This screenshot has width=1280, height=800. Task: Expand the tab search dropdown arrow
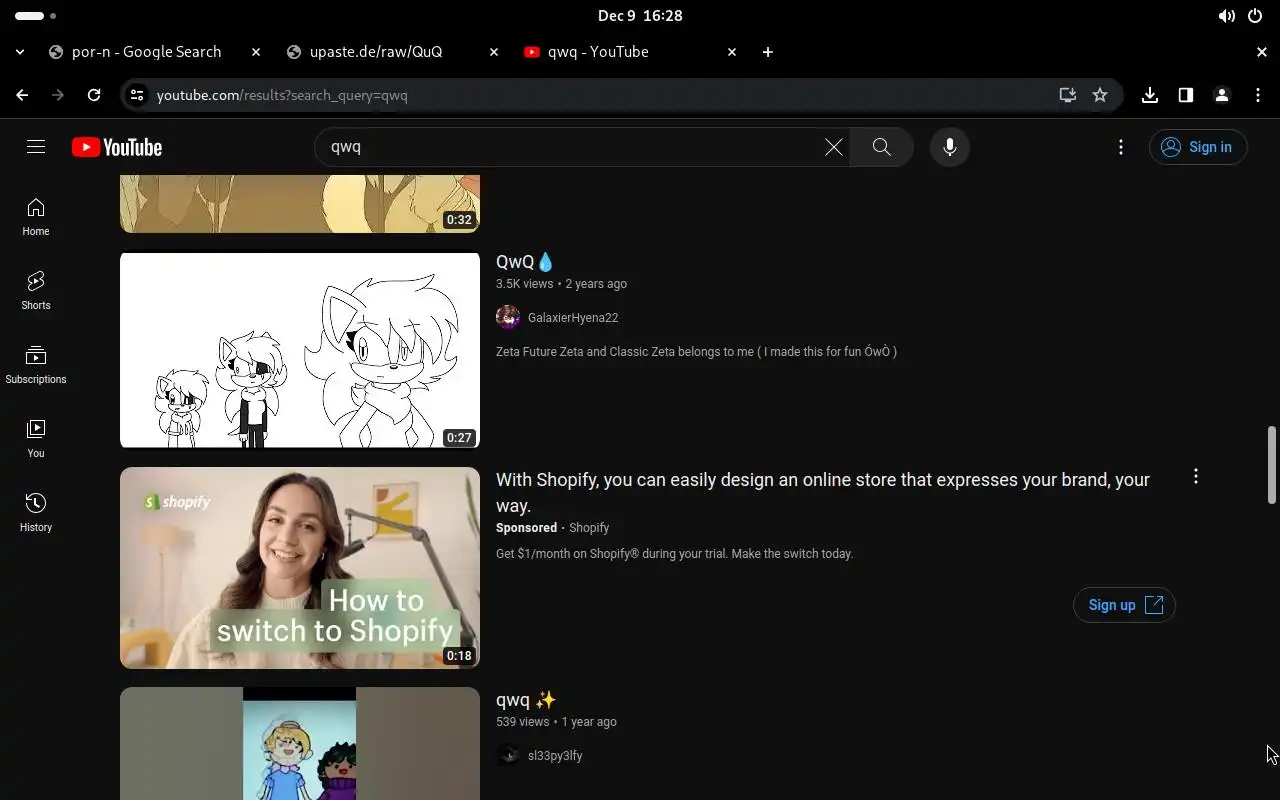(x=20, y=52)
